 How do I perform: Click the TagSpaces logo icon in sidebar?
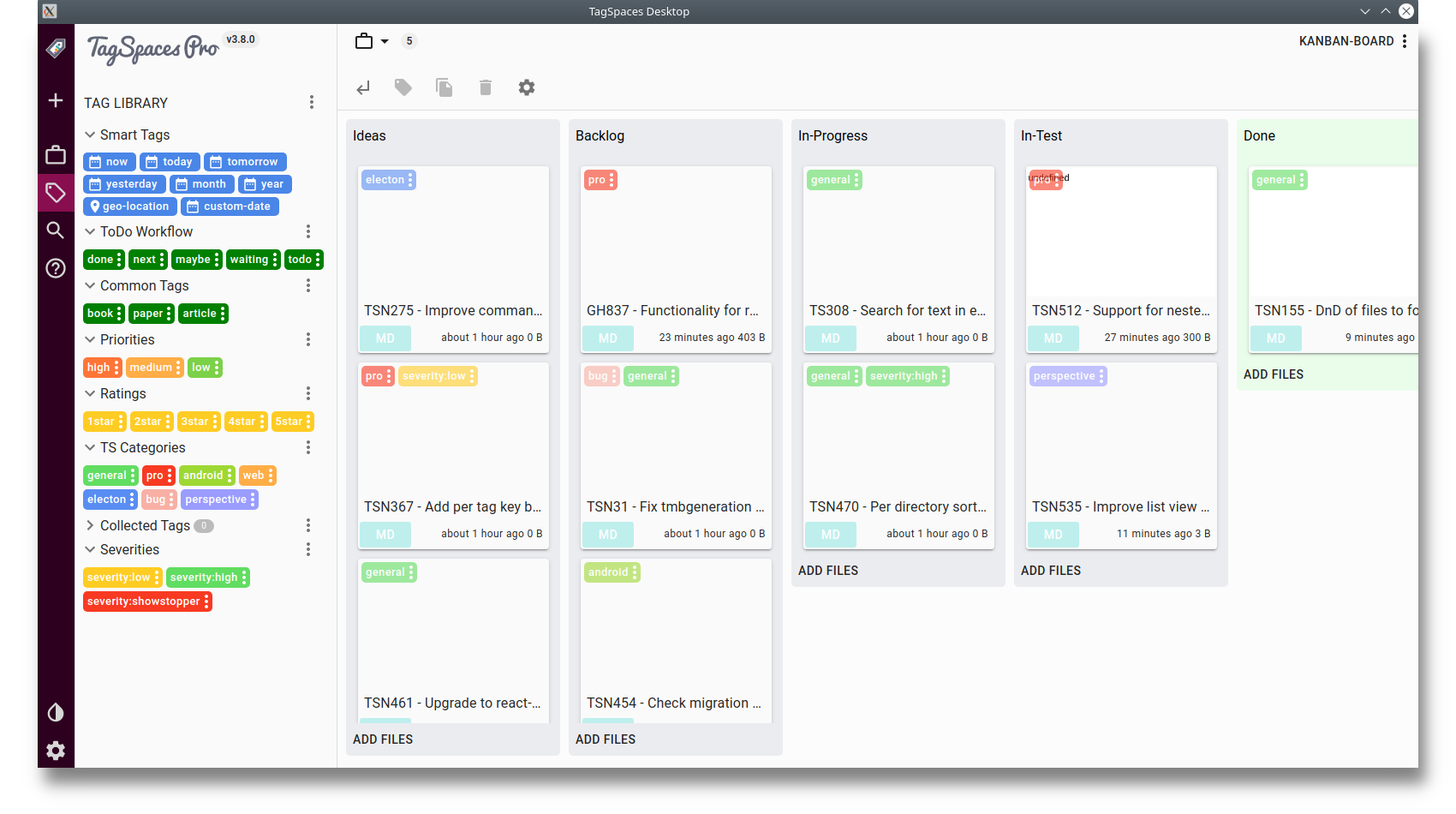(56, 48)
